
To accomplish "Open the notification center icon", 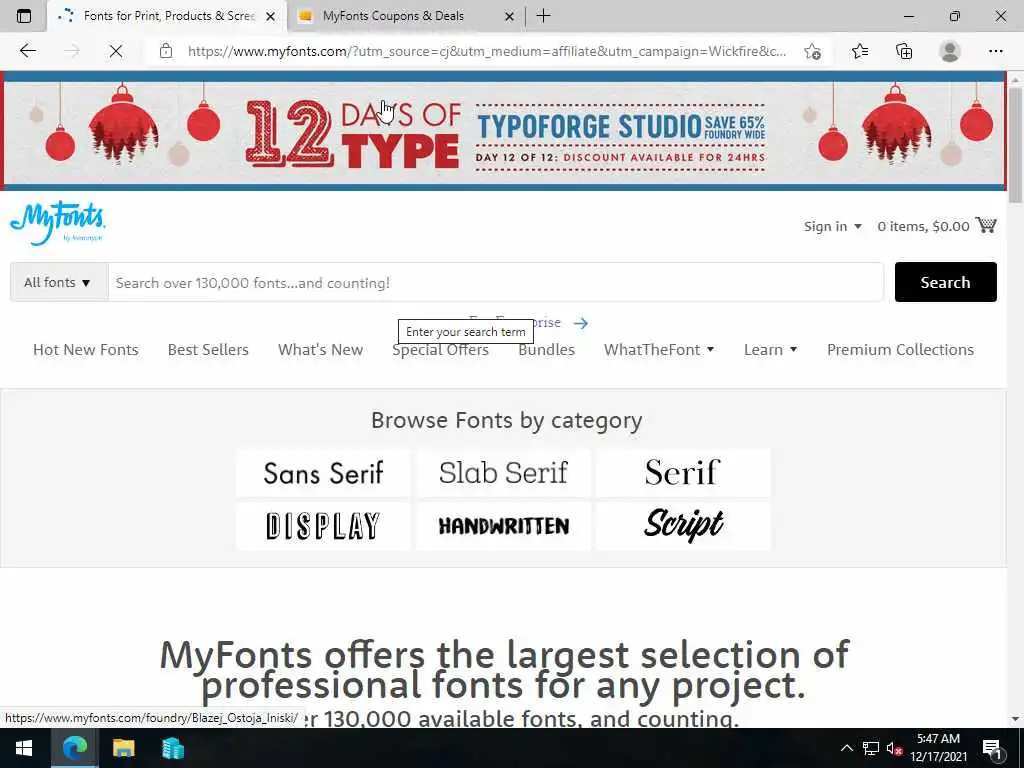I will pyautogui.click(x=991, y=748).
